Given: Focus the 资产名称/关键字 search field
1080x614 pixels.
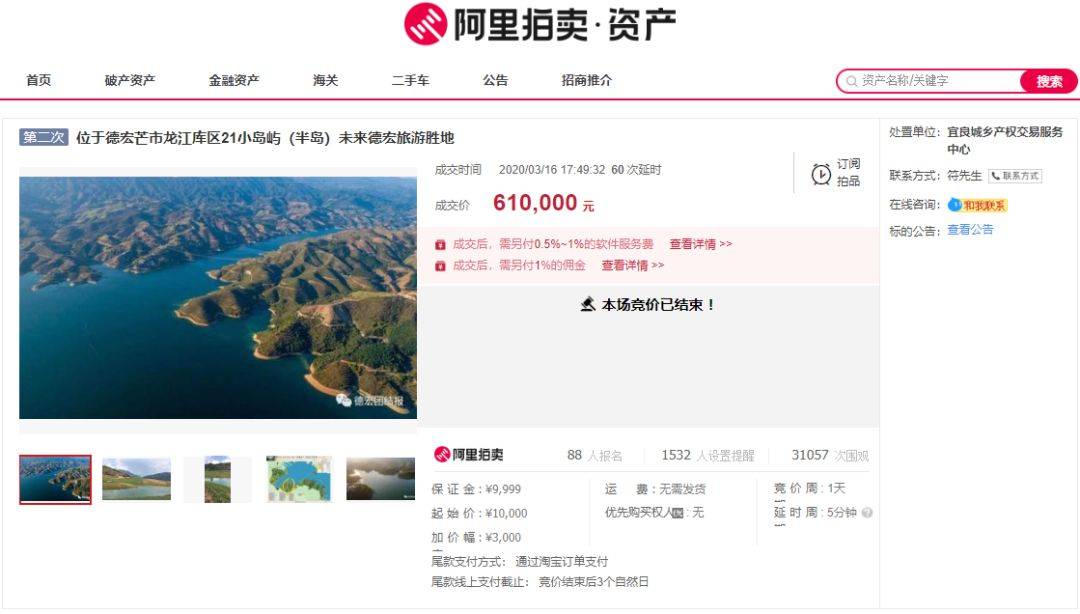Looking at the screenshot, I should pyautogui.click(x=937, y=81).
